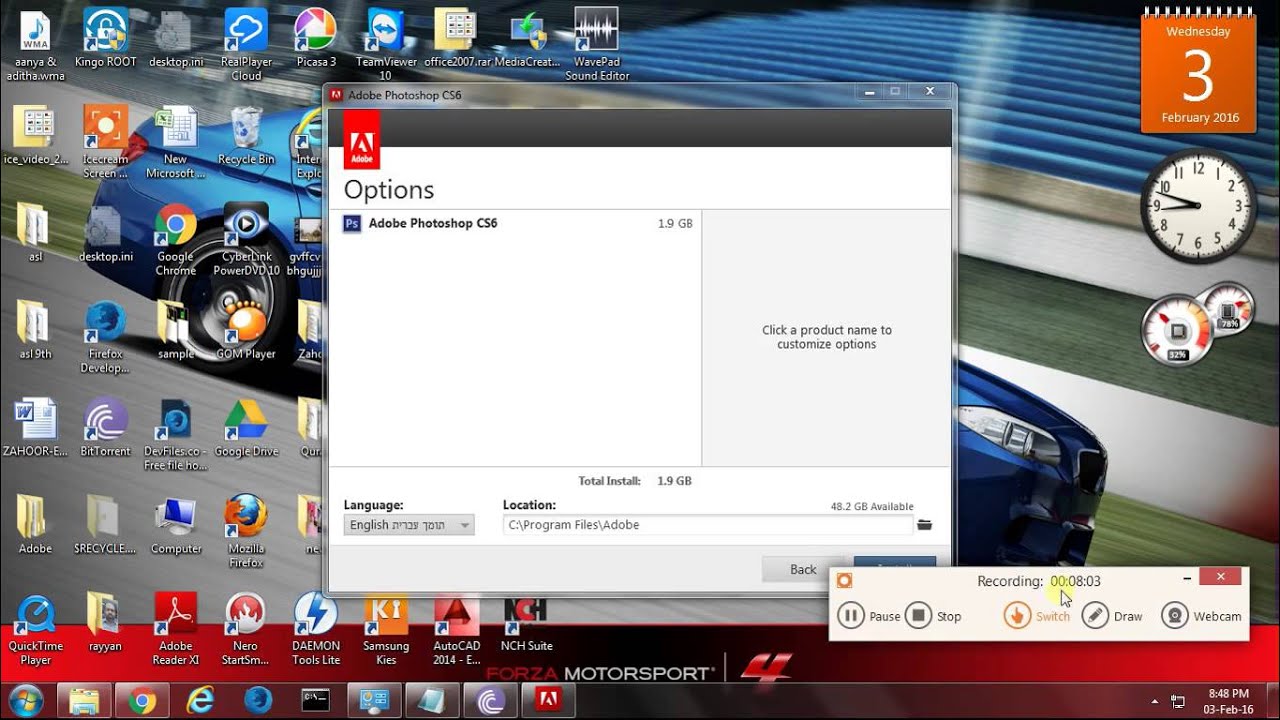The image size is (1280, 720).
Task: Open QuickTime Player desktop shortcut
Action: coord(35,629)
